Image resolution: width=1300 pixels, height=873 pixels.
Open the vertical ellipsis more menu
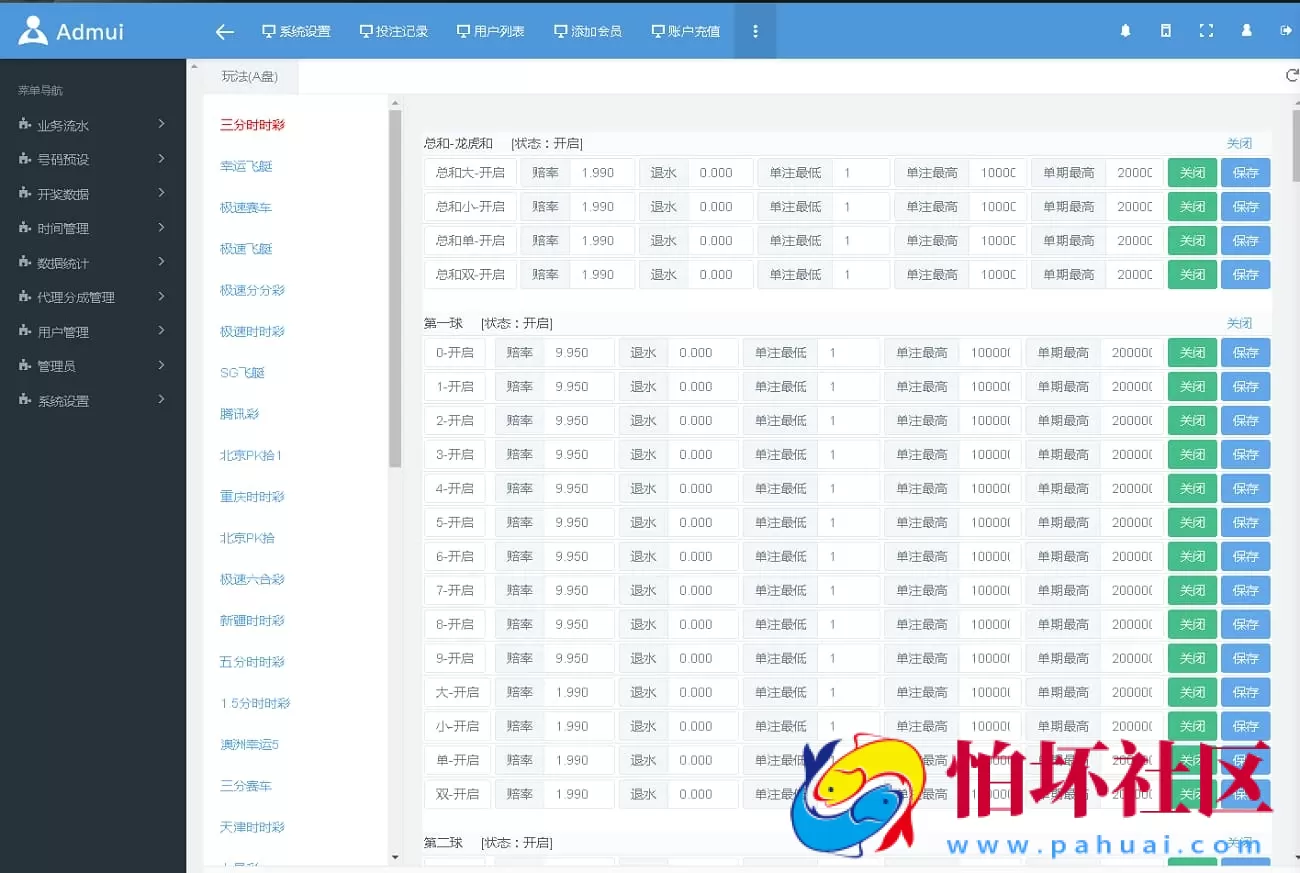point(755,31)
